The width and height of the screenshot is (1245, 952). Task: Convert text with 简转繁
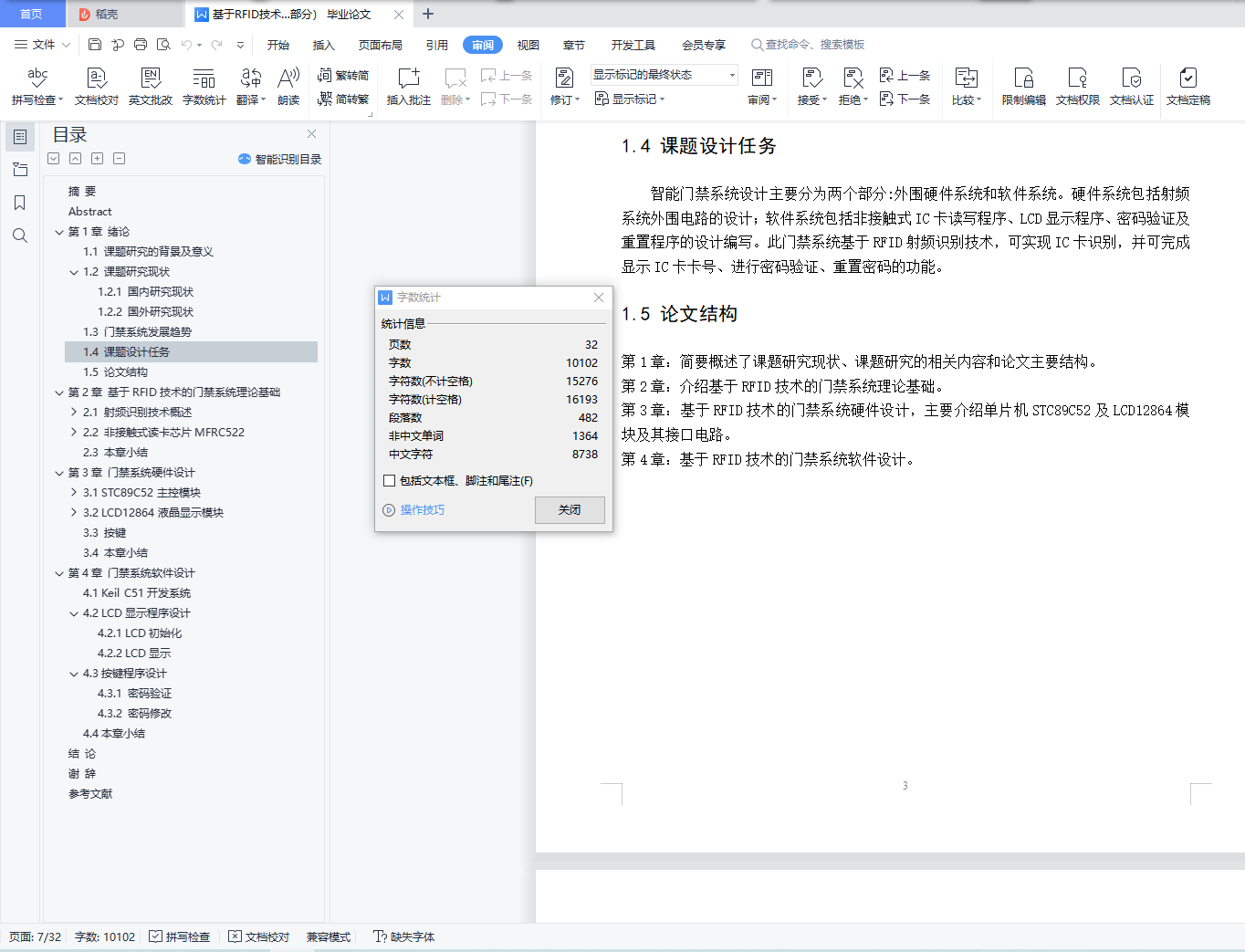tap(343, 99)
